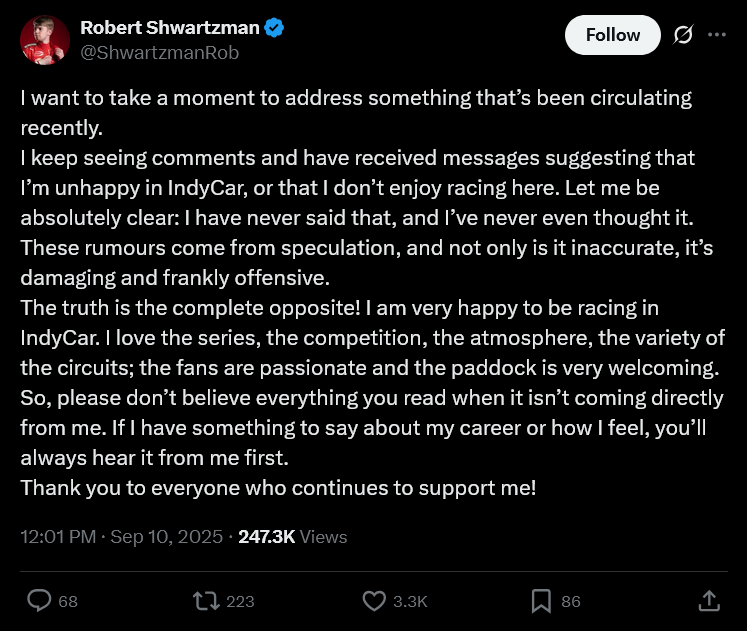
Task: Toggle the bookmark icon for this post
Action: click(x=541, y=600)
